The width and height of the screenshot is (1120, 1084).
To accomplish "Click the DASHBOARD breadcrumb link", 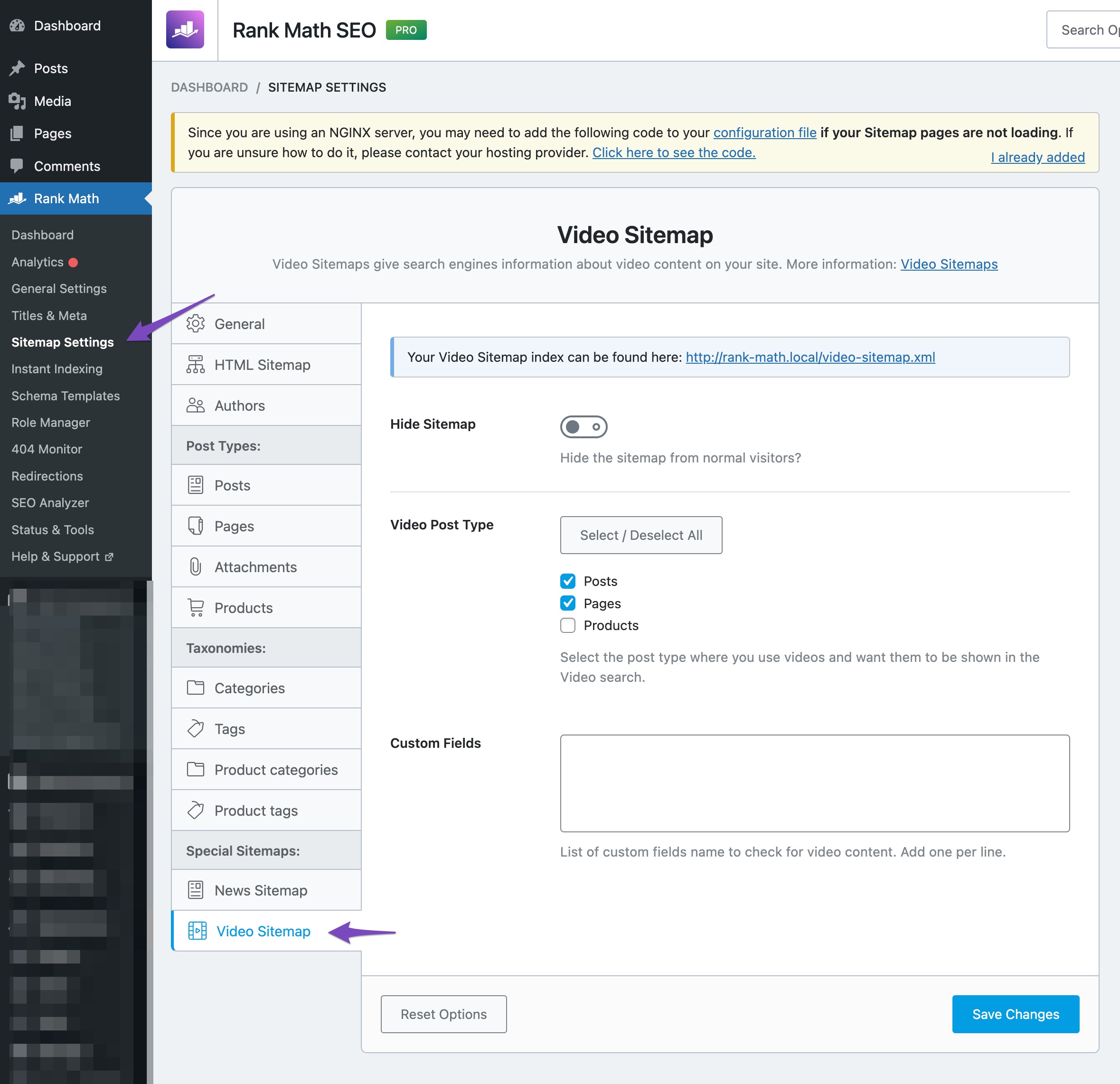I will click(210, 87).
